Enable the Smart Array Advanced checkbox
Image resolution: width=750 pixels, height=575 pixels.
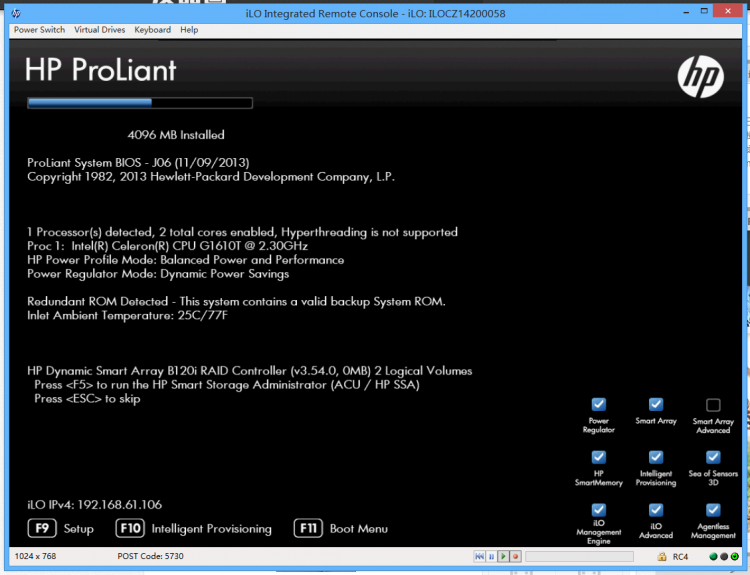713,405
